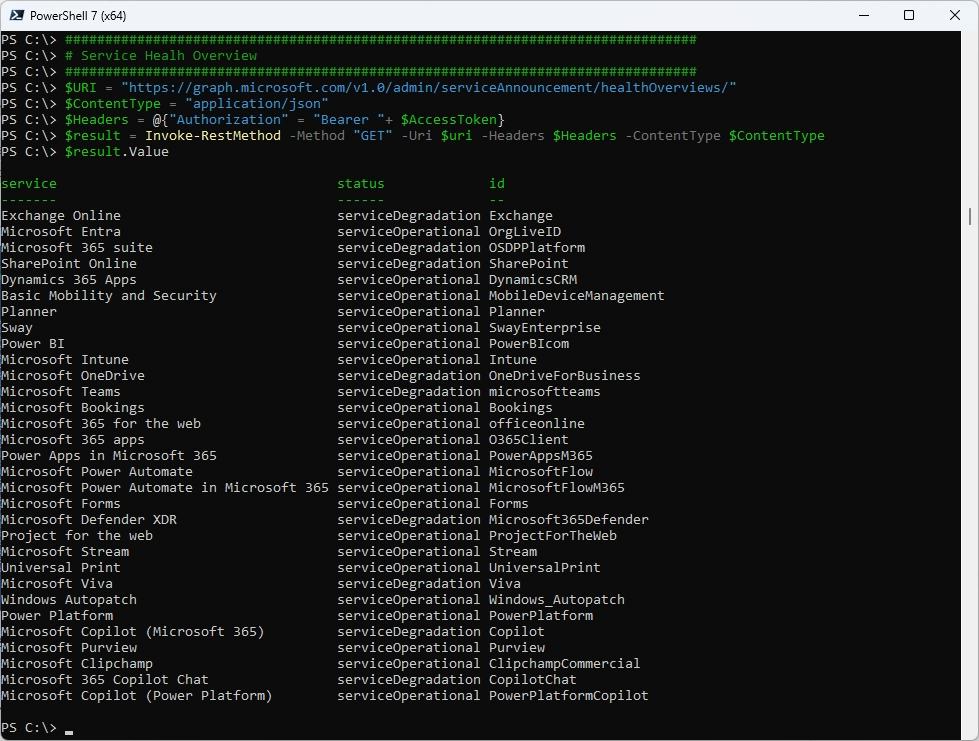The image size is (979, 741).
Task: Click the "service" column header
Action: coord(29,184)
